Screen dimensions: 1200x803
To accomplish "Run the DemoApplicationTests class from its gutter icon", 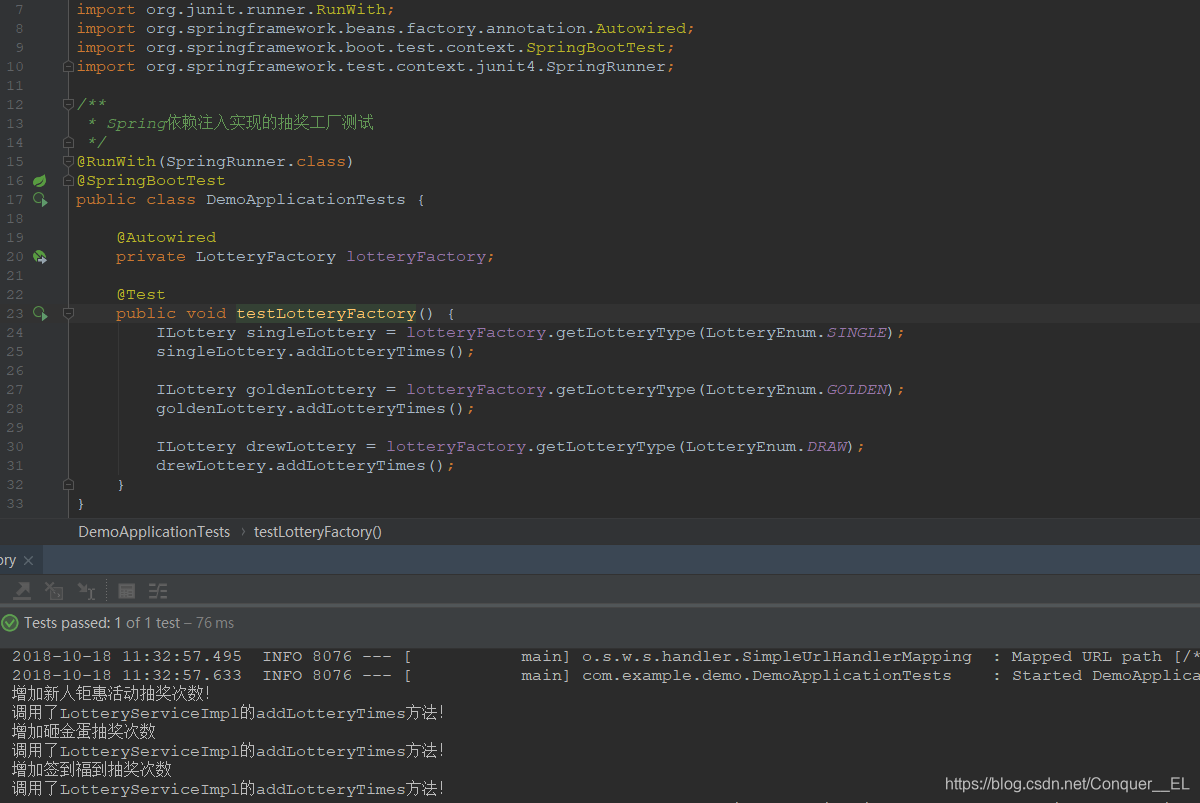I will [40, 200].
